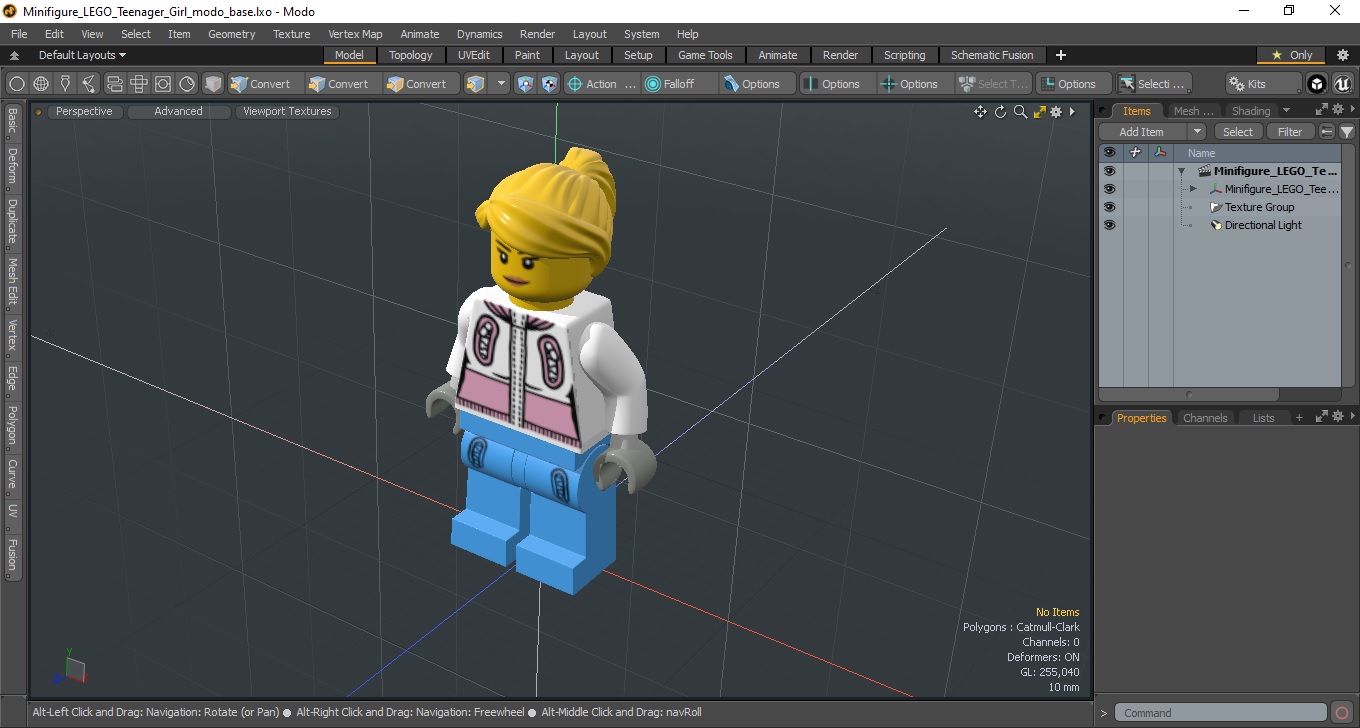The image size is (1360, 728).
Task: Open the Kits menu
Action: point(1264,84)
